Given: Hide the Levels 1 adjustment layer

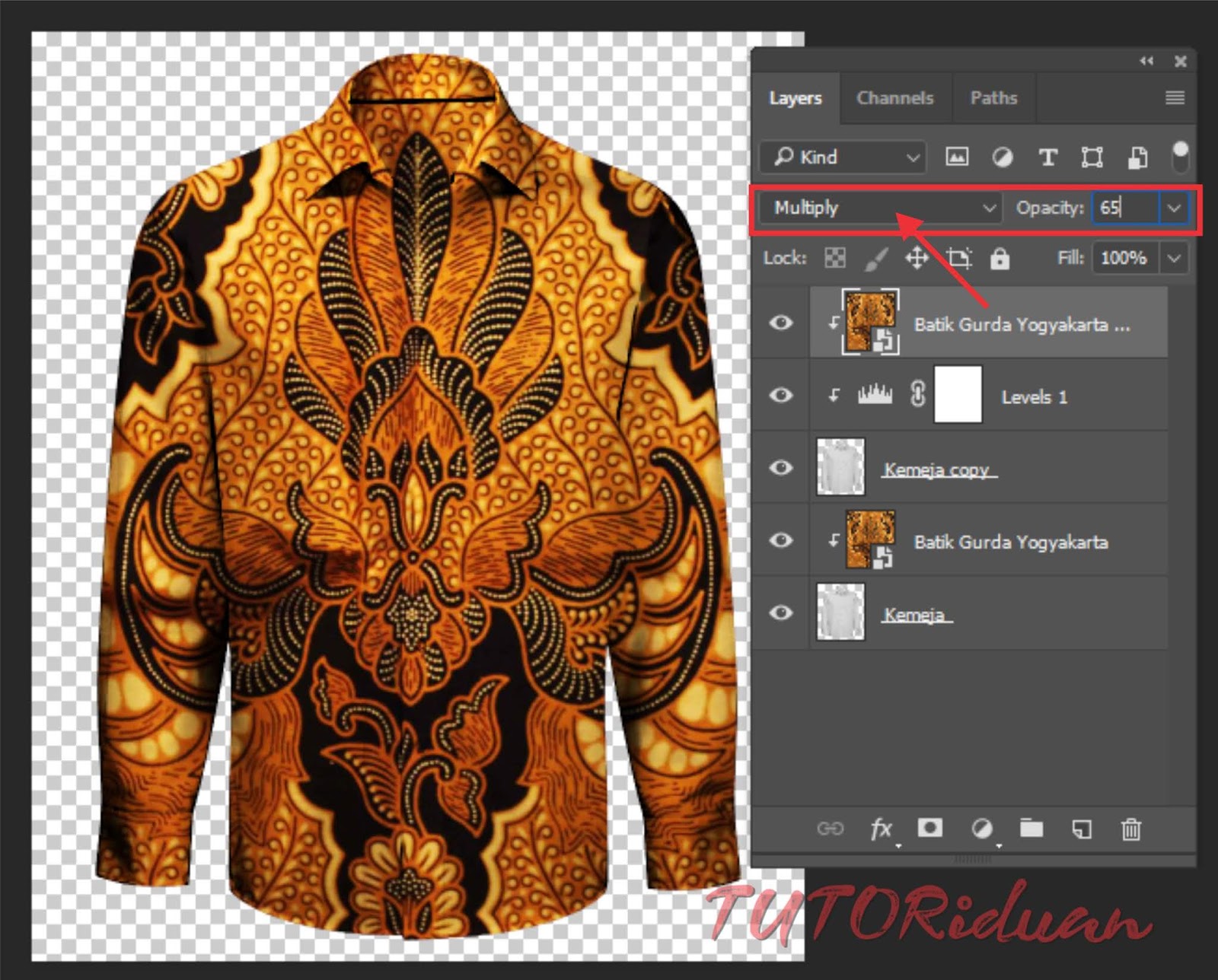Looking at the screenshot, I should pos(782,396).
